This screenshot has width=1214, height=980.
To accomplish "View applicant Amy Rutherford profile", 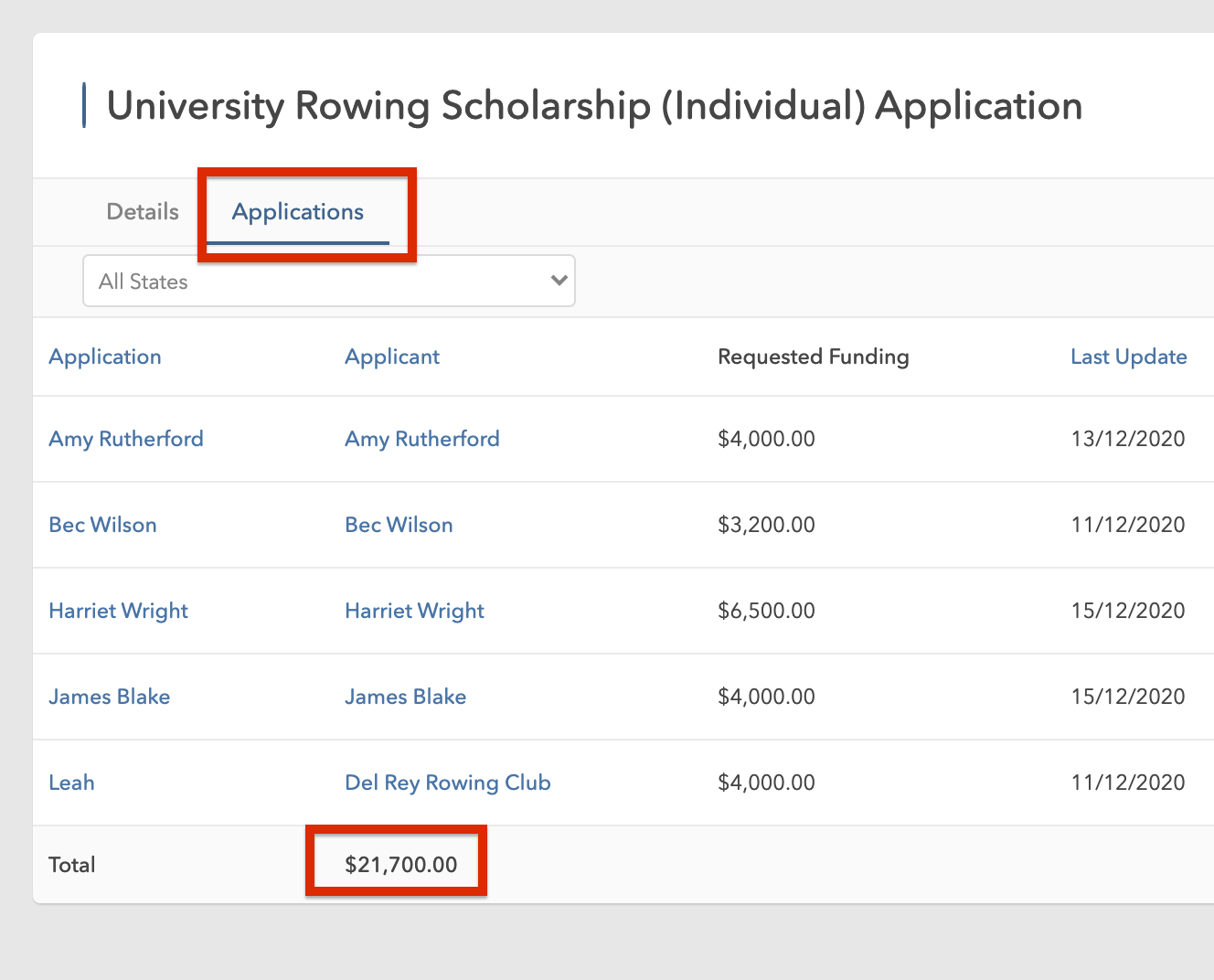I will pyautogui.click(x=422, y=439).
